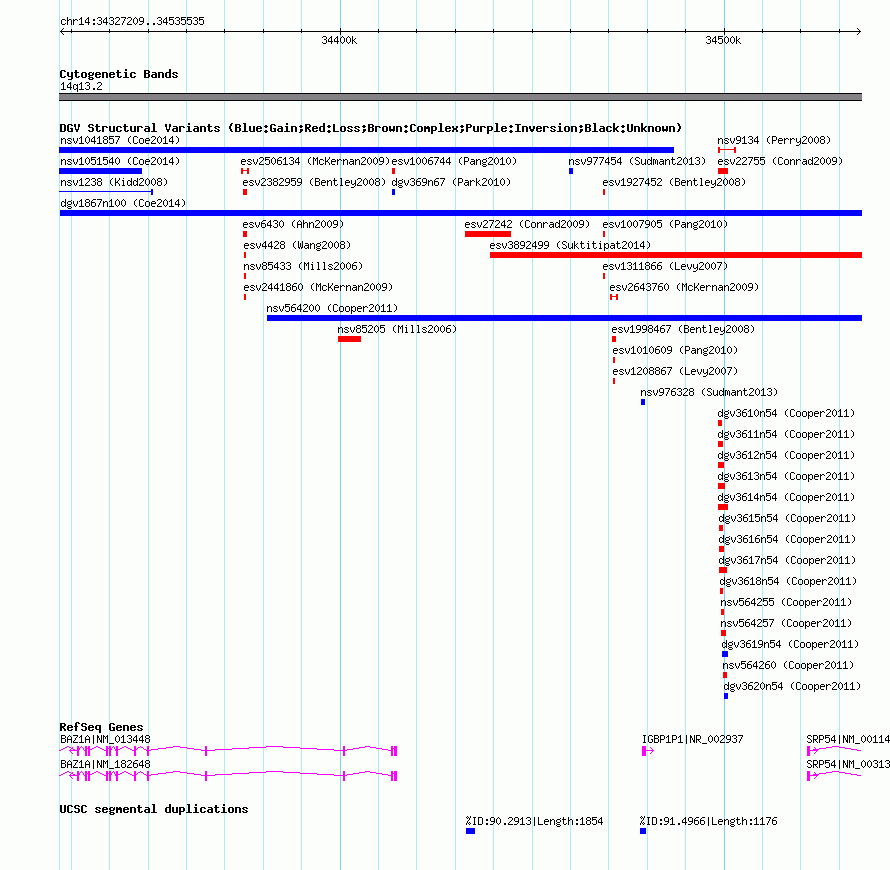Click the nsv1051540 (Coe2014) label

[120, 161]
